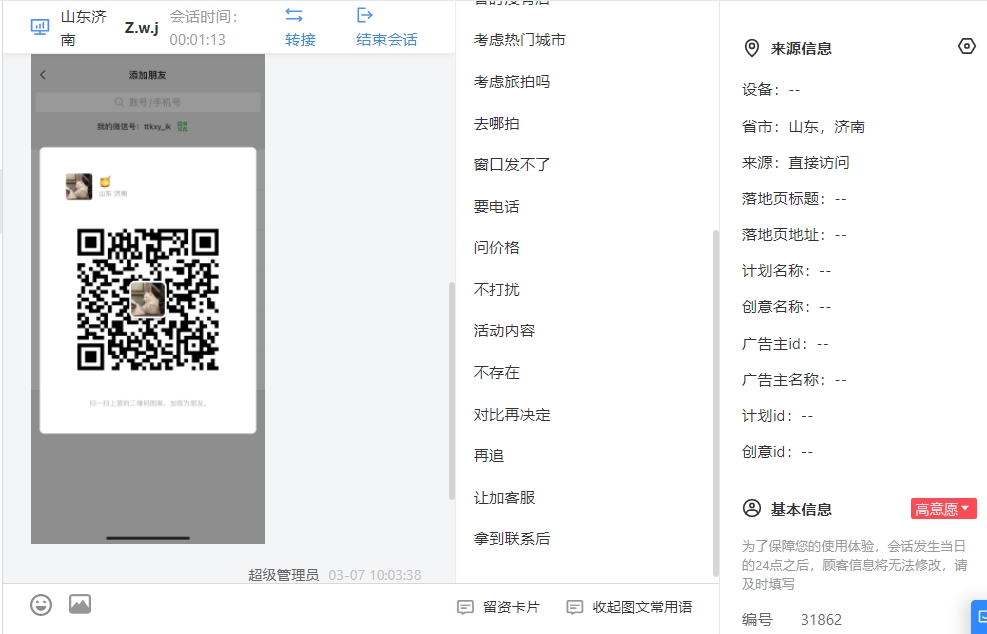
Task: Click the 收起图文常用语 message icon
Action: tap(575, 608)
